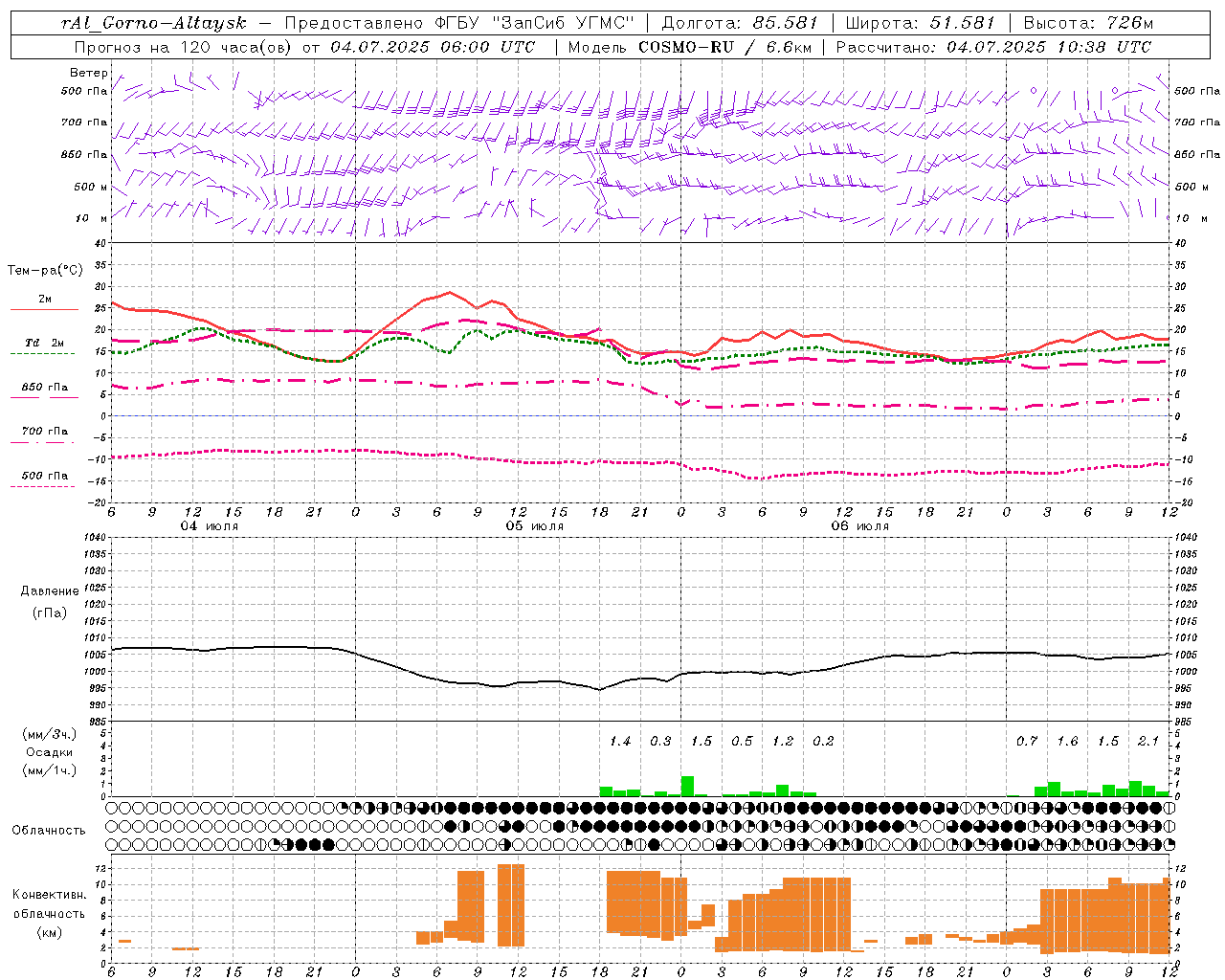
Task: Click the date label 04 июля
Action: pos(210,526)
